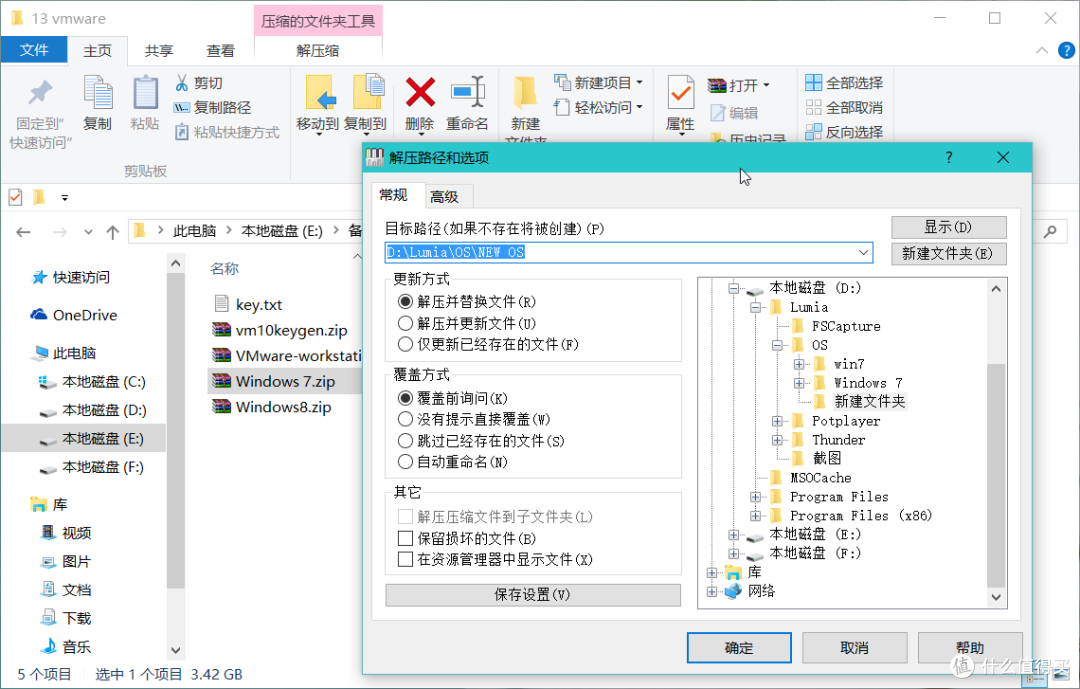
Task: Click the Edit (编辑) ribbon item
Action: point(734,113)
